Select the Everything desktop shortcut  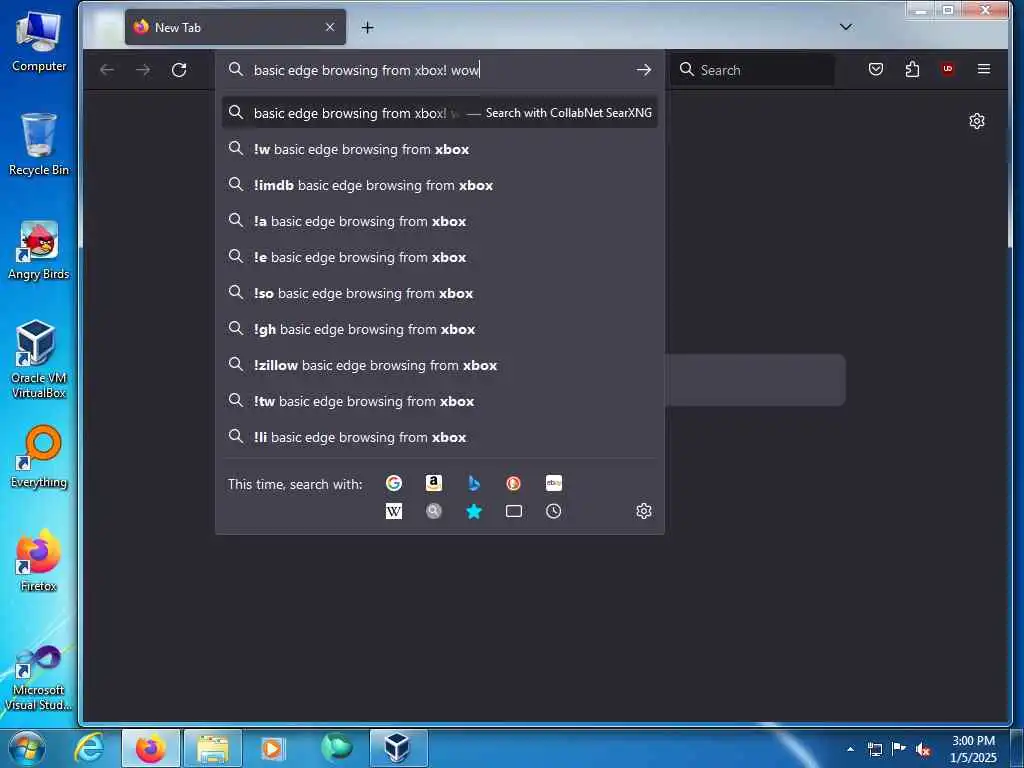click(x=39, y=456)
